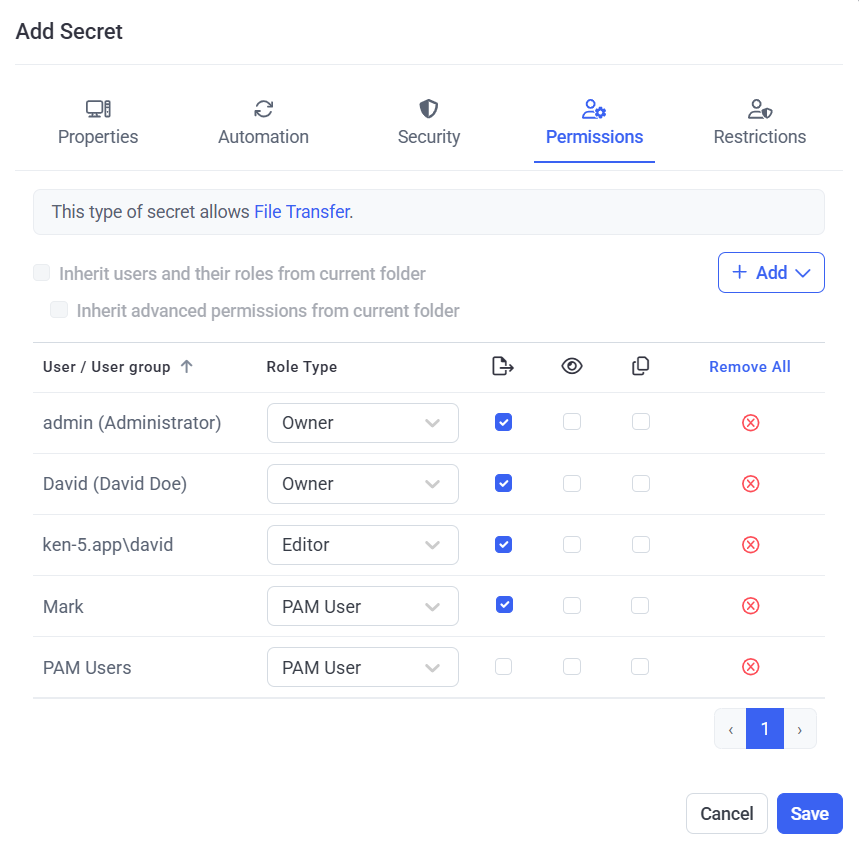Uncheck file transfer checkbox for Mark
This screenshot has width=859, height=847.
click(x=504, y=605)
